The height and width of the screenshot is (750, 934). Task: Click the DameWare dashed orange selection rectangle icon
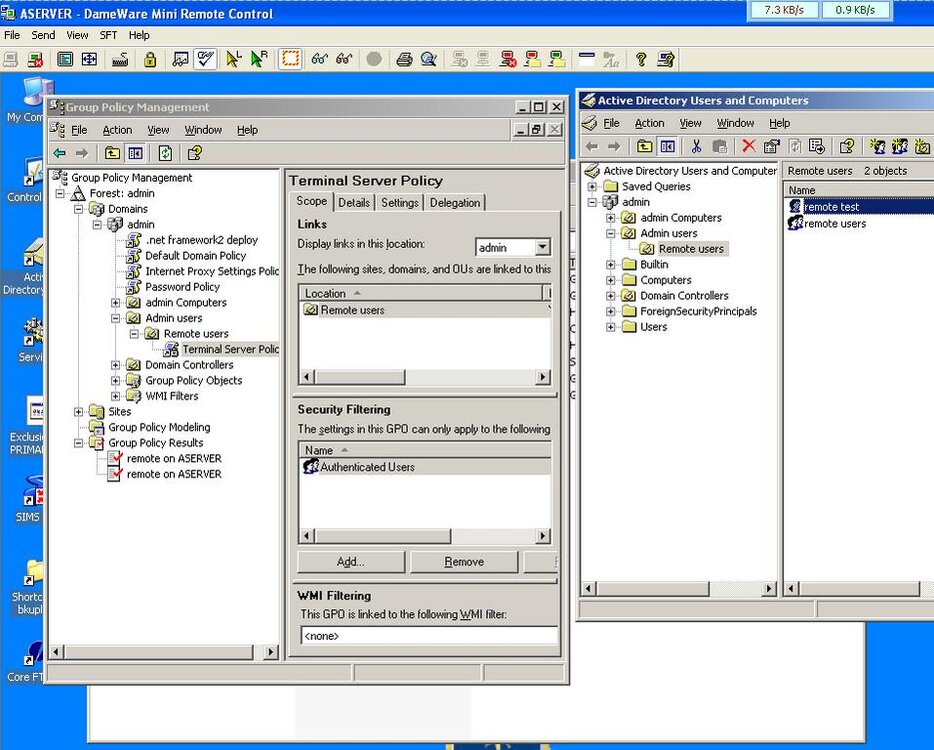click(x=290, y=59)
